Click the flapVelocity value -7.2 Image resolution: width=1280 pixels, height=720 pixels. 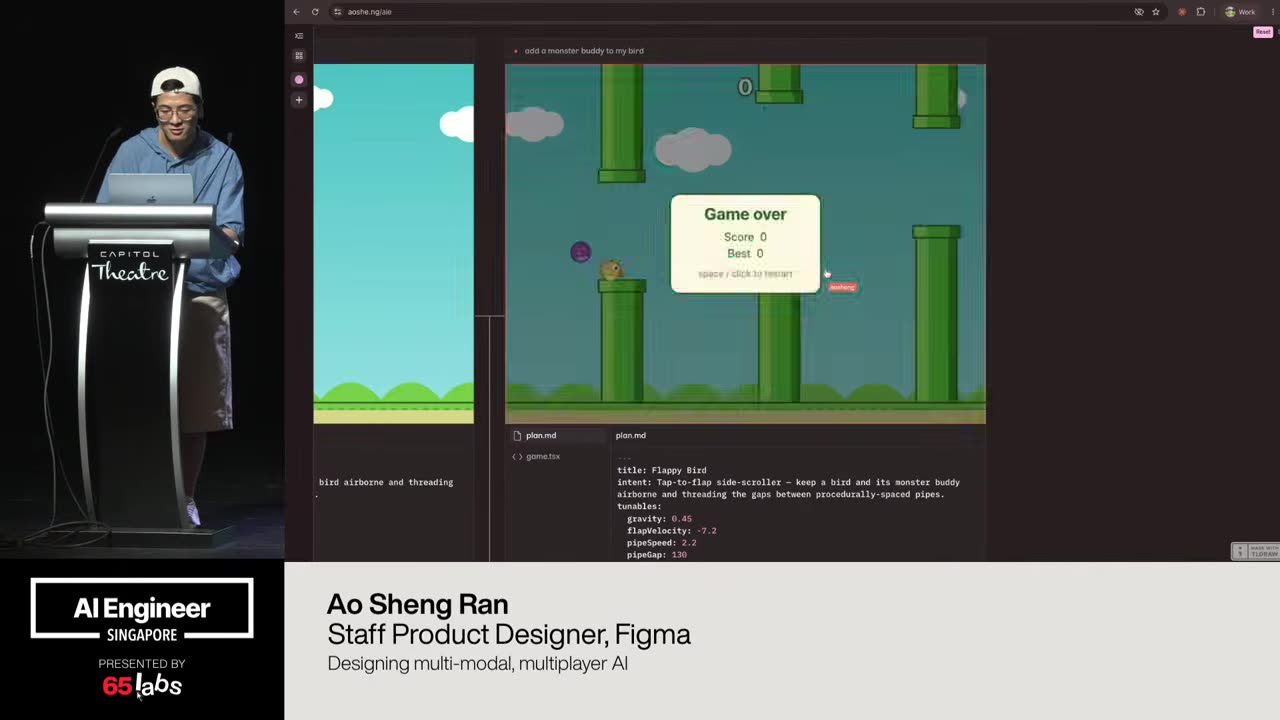point(707,531)
